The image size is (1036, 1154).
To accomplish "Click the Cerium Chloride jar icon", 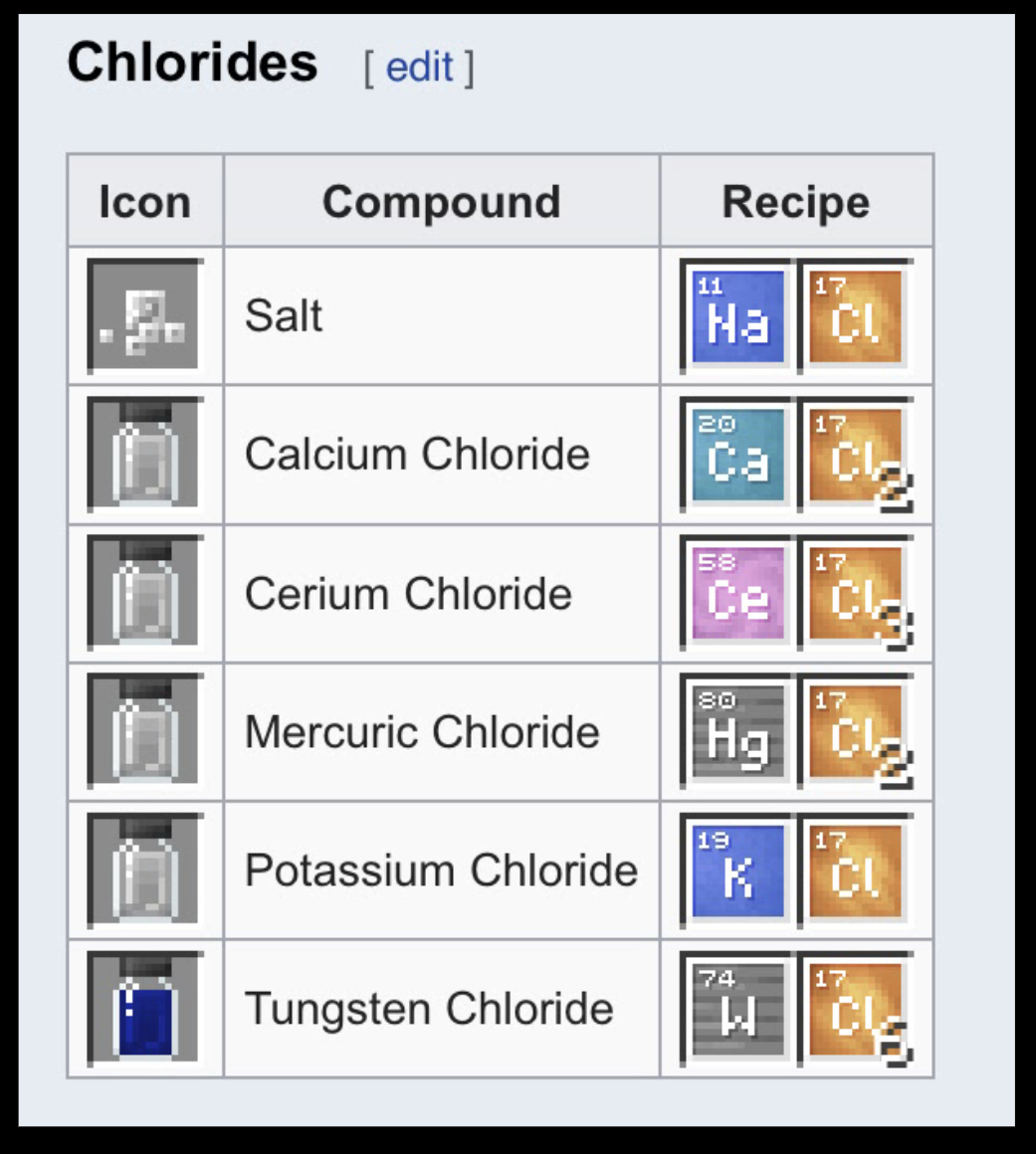I will (144, 593).
